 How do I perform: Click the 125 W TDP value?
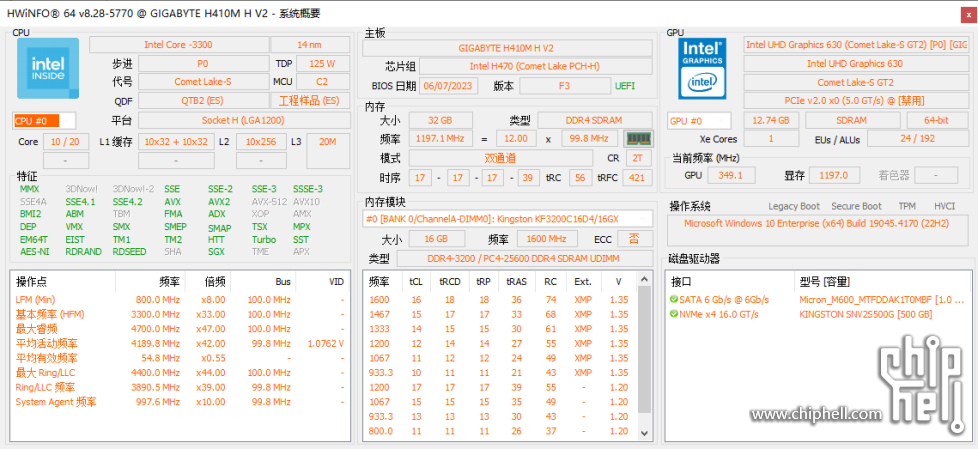pyautogui.click(x=322, y=64)
